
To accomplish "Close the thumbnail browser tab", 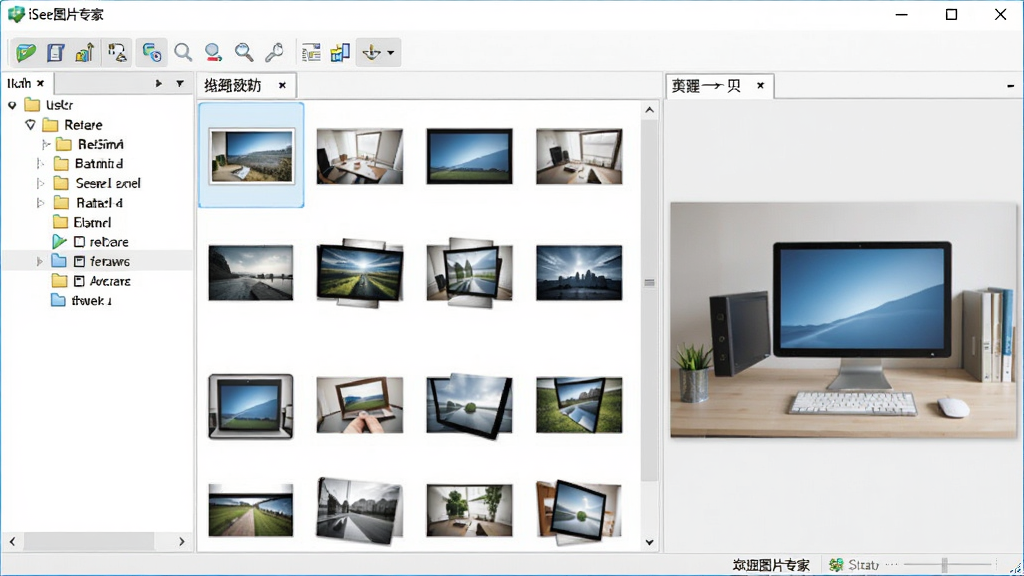I will click(x=282, y=86).
